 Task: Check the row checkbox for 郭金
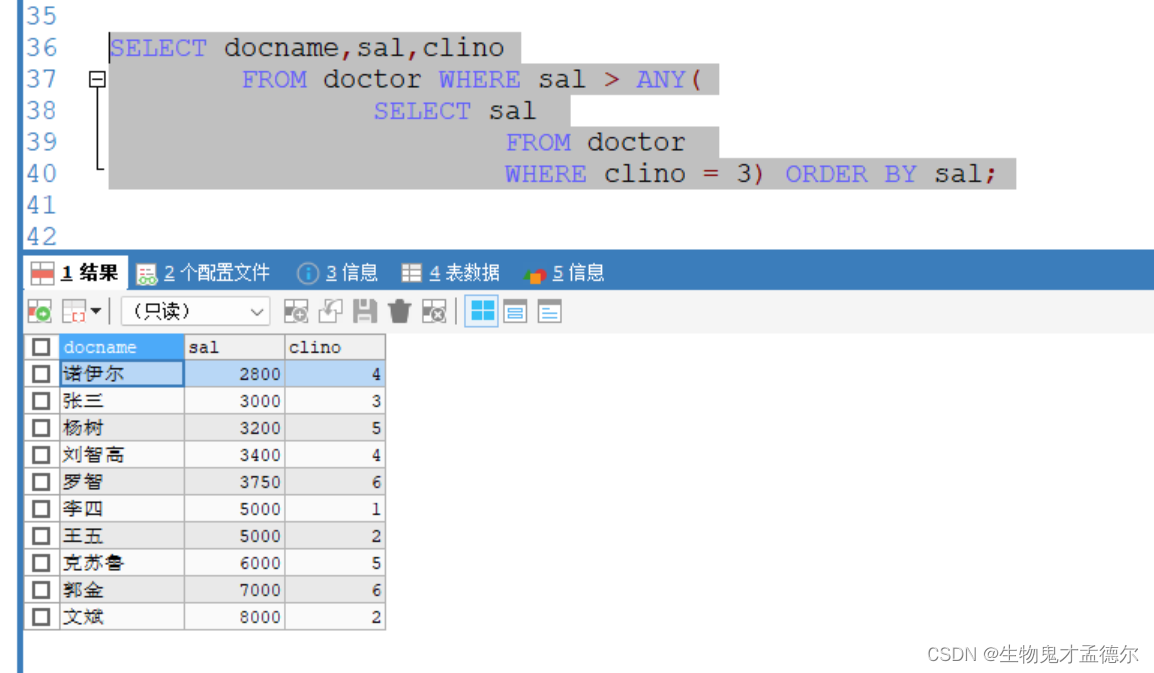point(41,590)
